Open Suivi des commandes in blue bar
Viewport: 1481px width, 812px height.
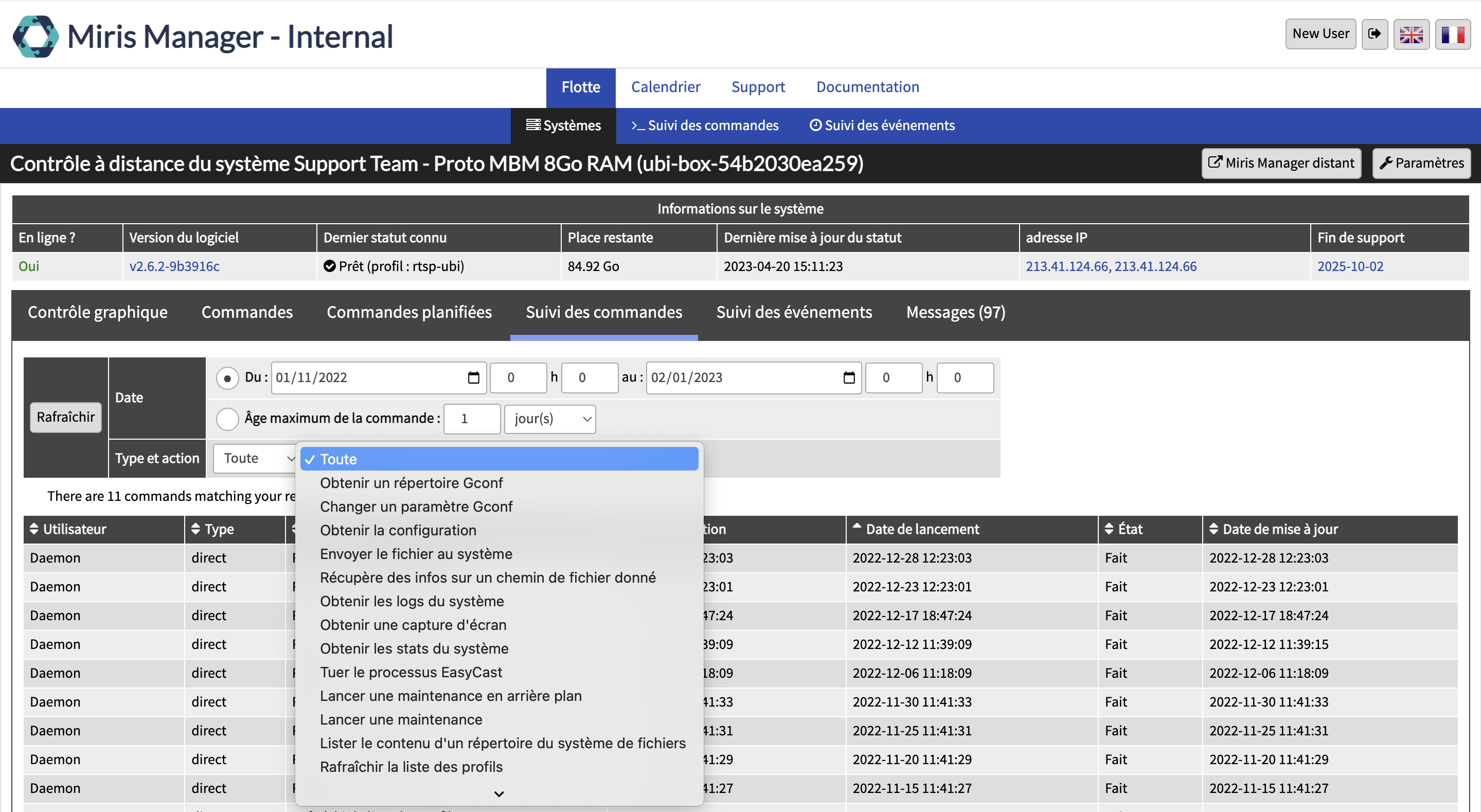(x=705, y=125)
